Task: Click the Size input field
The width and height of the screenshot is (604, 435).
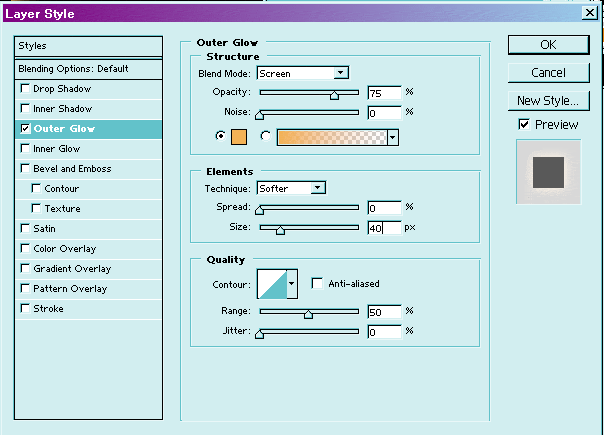Action: pos(383,228)
